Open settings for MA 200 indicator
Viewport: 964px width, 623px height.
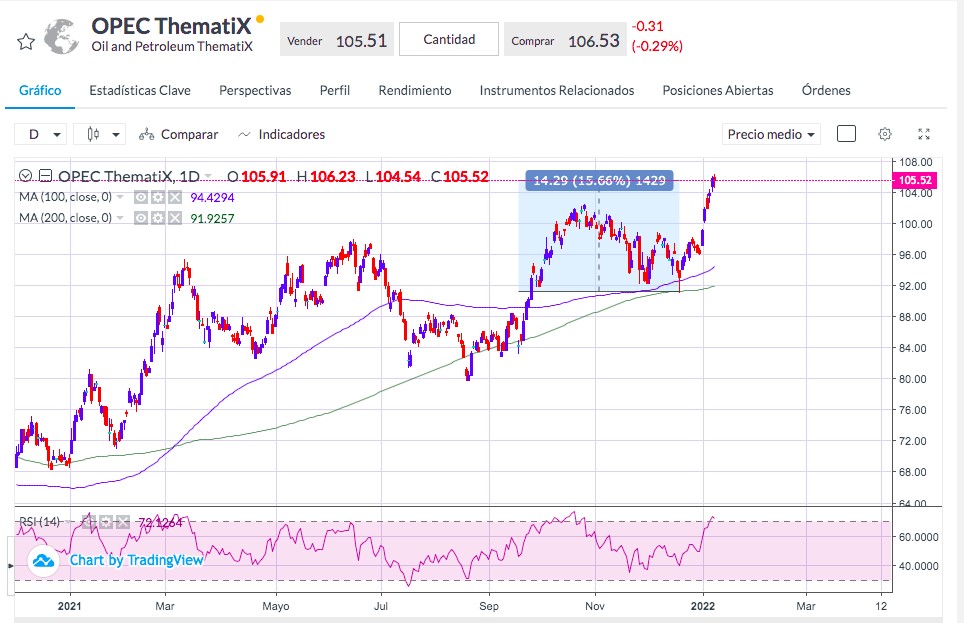(158, 218)
